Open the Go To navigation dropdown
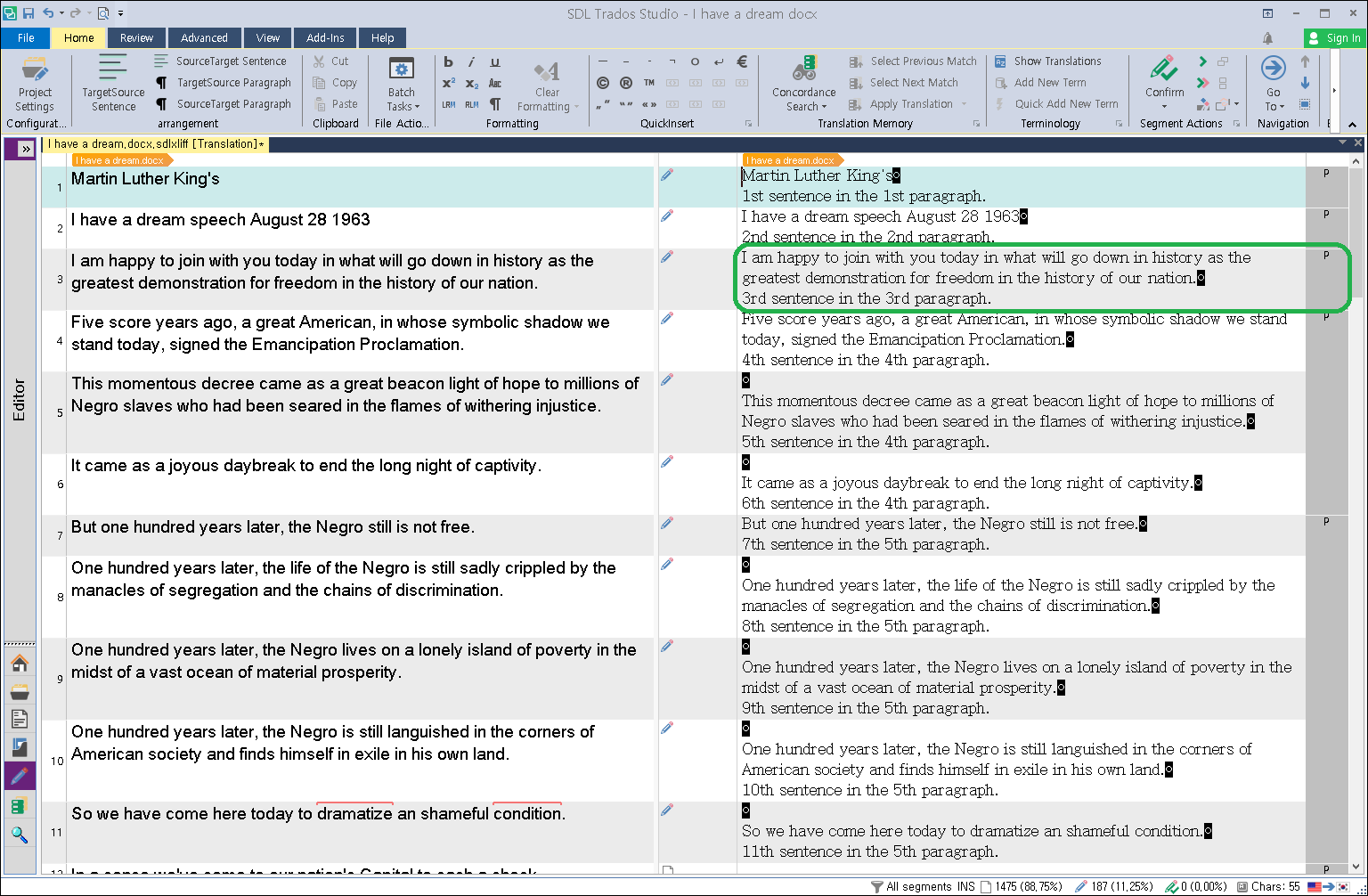This screenshot has height=896, width=1368. pyautogui.click(x=1274, y=84)
